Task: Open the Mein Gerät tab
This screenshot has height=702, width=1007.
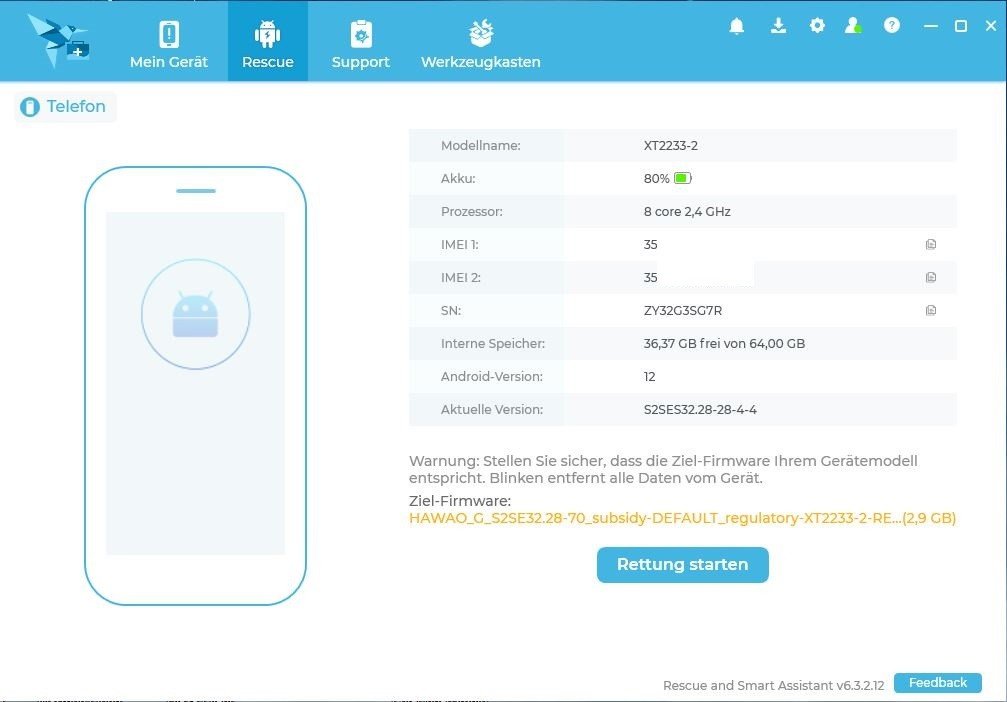Action: click(169, 42)
